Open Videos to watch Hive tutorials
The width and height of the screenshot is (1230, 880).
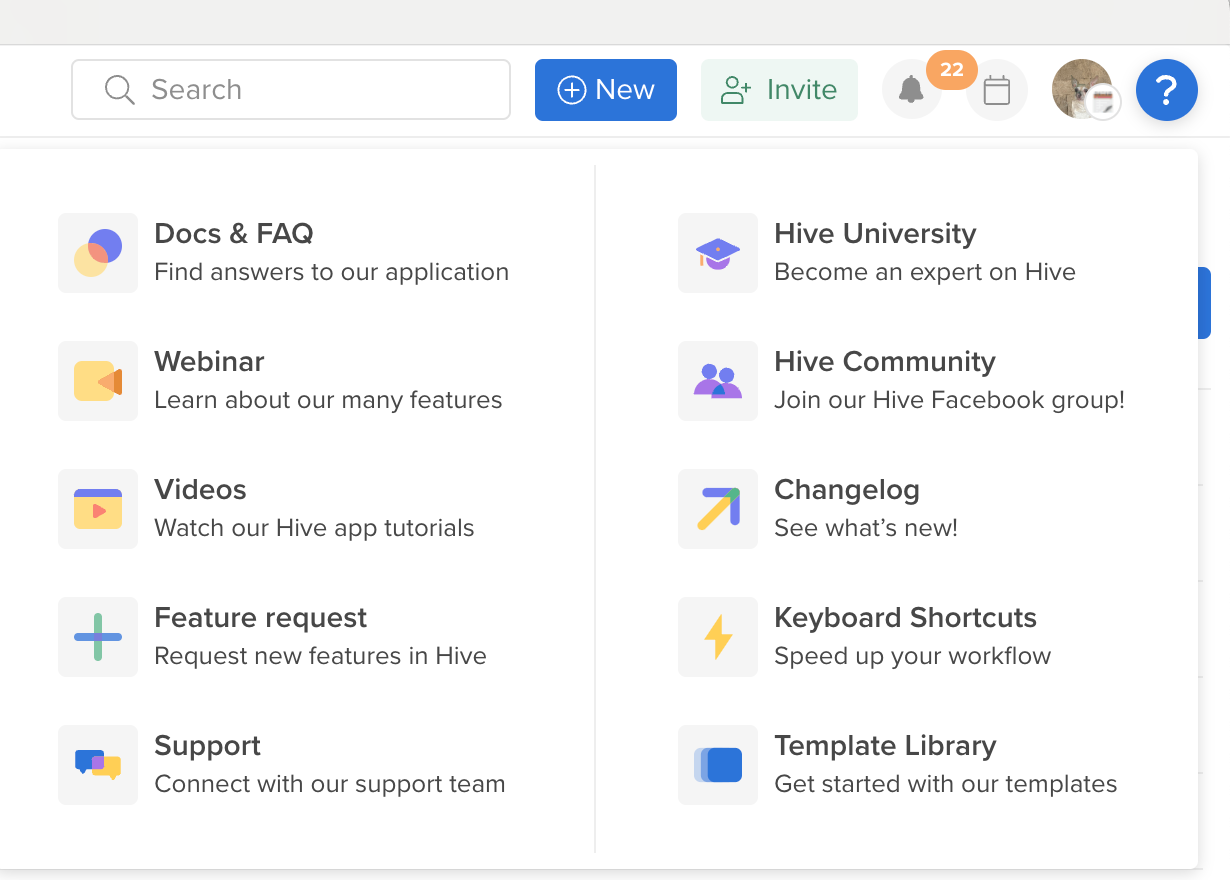click(x=200, y=489)
